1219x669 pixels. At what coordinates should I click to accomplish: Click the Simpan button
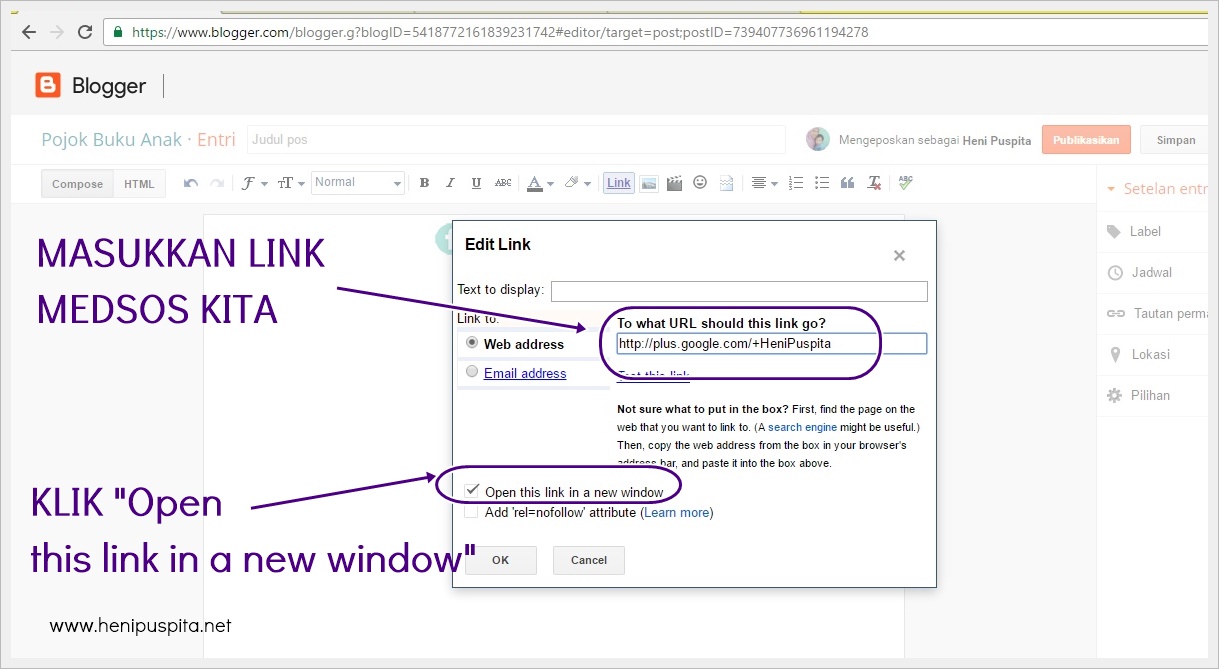pos(1176,140)
